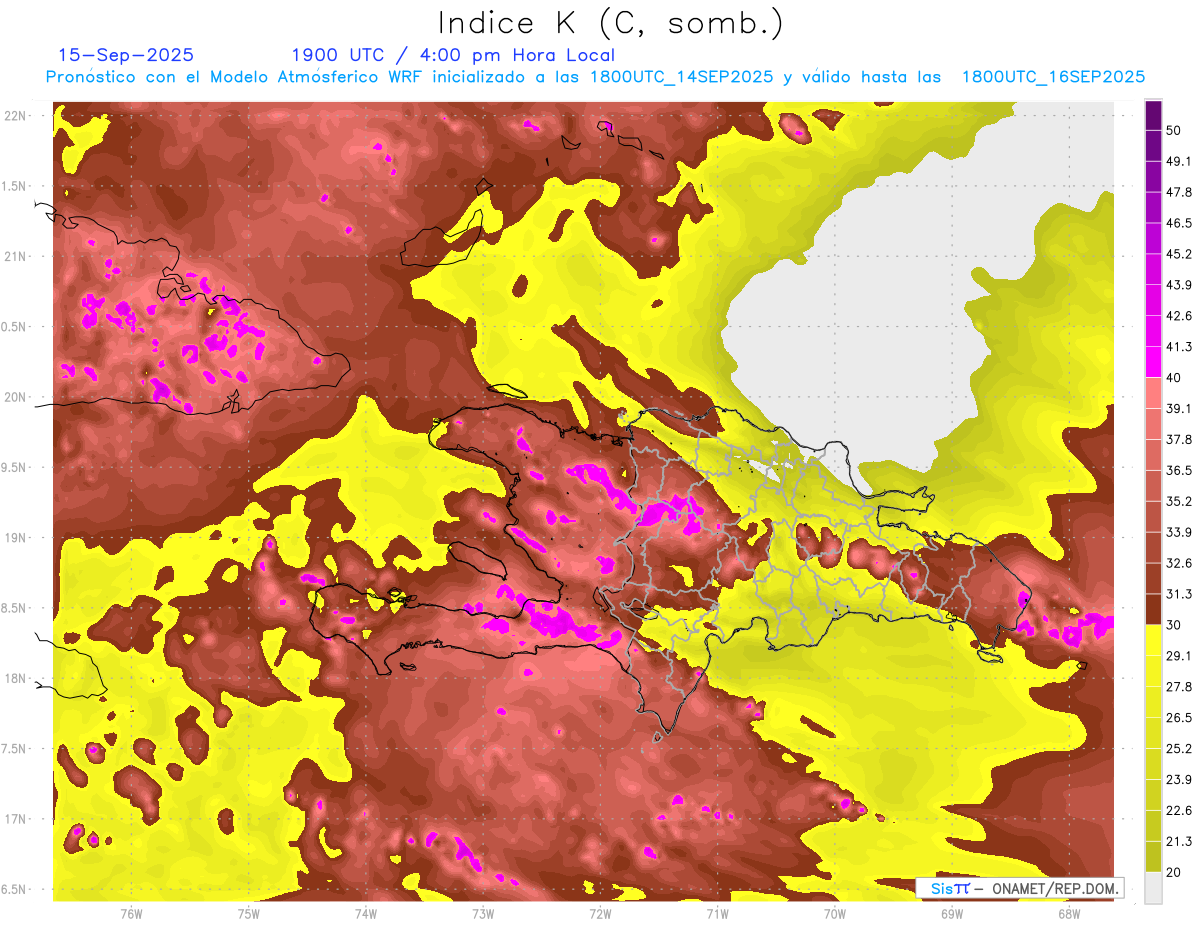The height and width of the screenshot is (927, 1200).
Task: Click the colorbar value "50"
Action: click(x=1175, y=130)
